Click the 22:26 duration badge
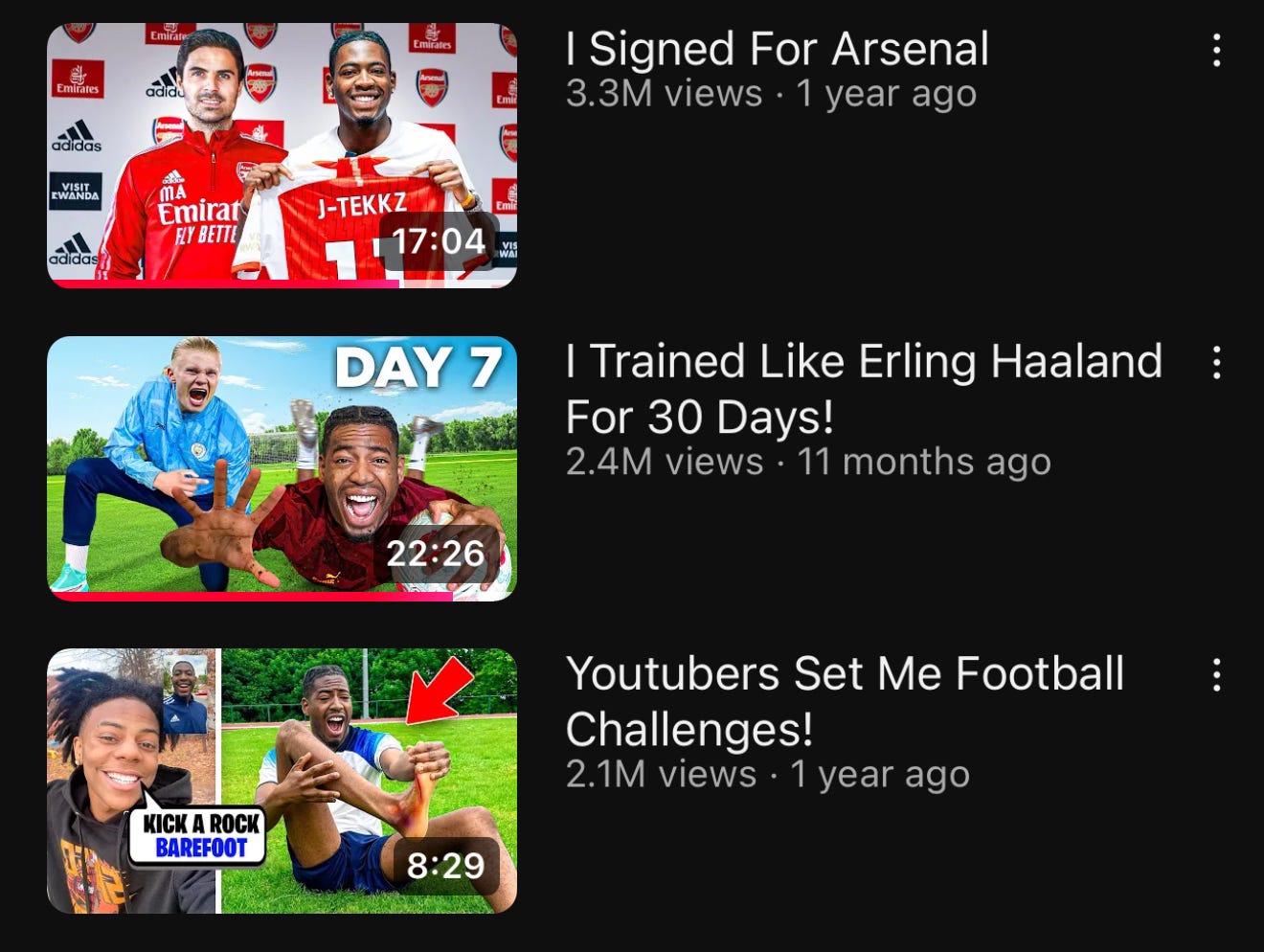Image resolution: width=1264 pixels, height=952 pixels. [x=436, y=553]
